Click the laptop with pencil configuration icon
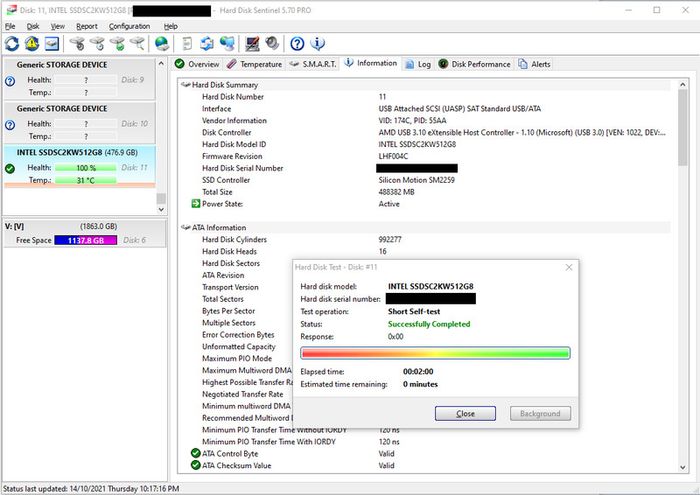 [x=252, y=43]
